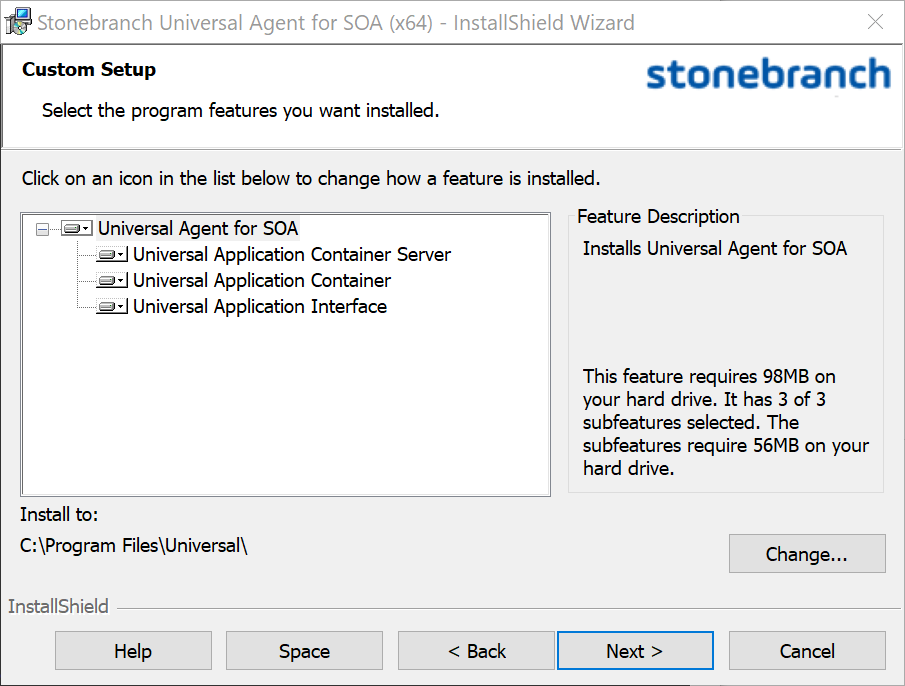Cancel the InstallShield wizard

(x=806, y=651)
